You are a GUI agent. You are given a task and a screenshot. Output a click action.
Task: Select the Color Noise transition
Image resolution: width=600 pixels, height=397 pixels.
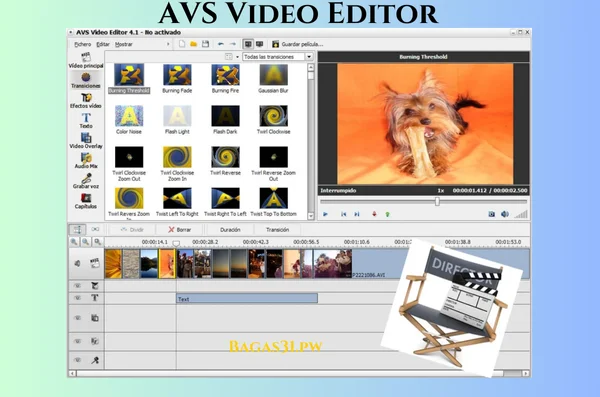click(x=129, y=120)
